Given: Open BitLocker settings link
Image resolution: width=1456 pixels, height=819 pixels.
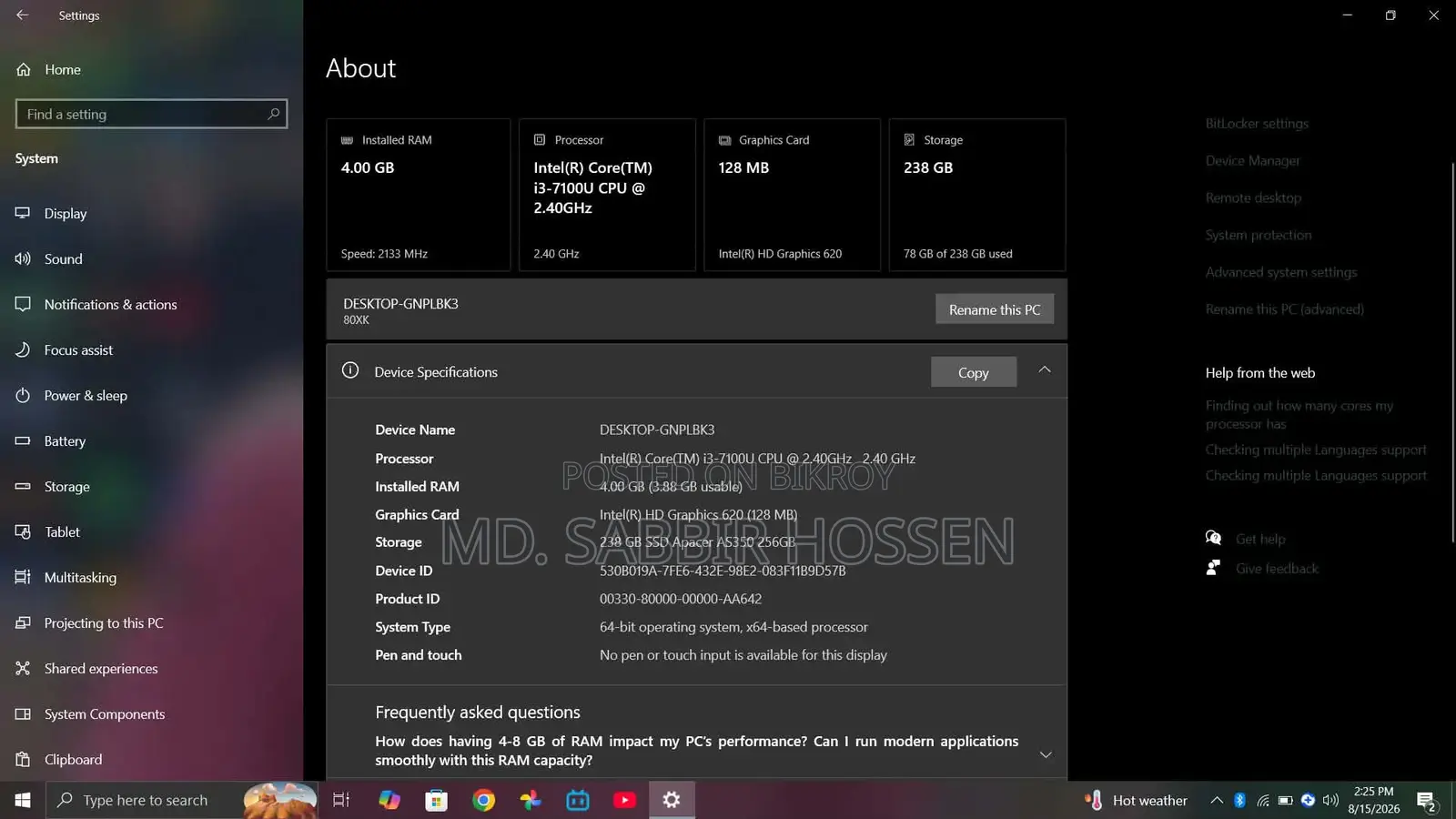Looking at the screenshot, I should coord(1257,124).
